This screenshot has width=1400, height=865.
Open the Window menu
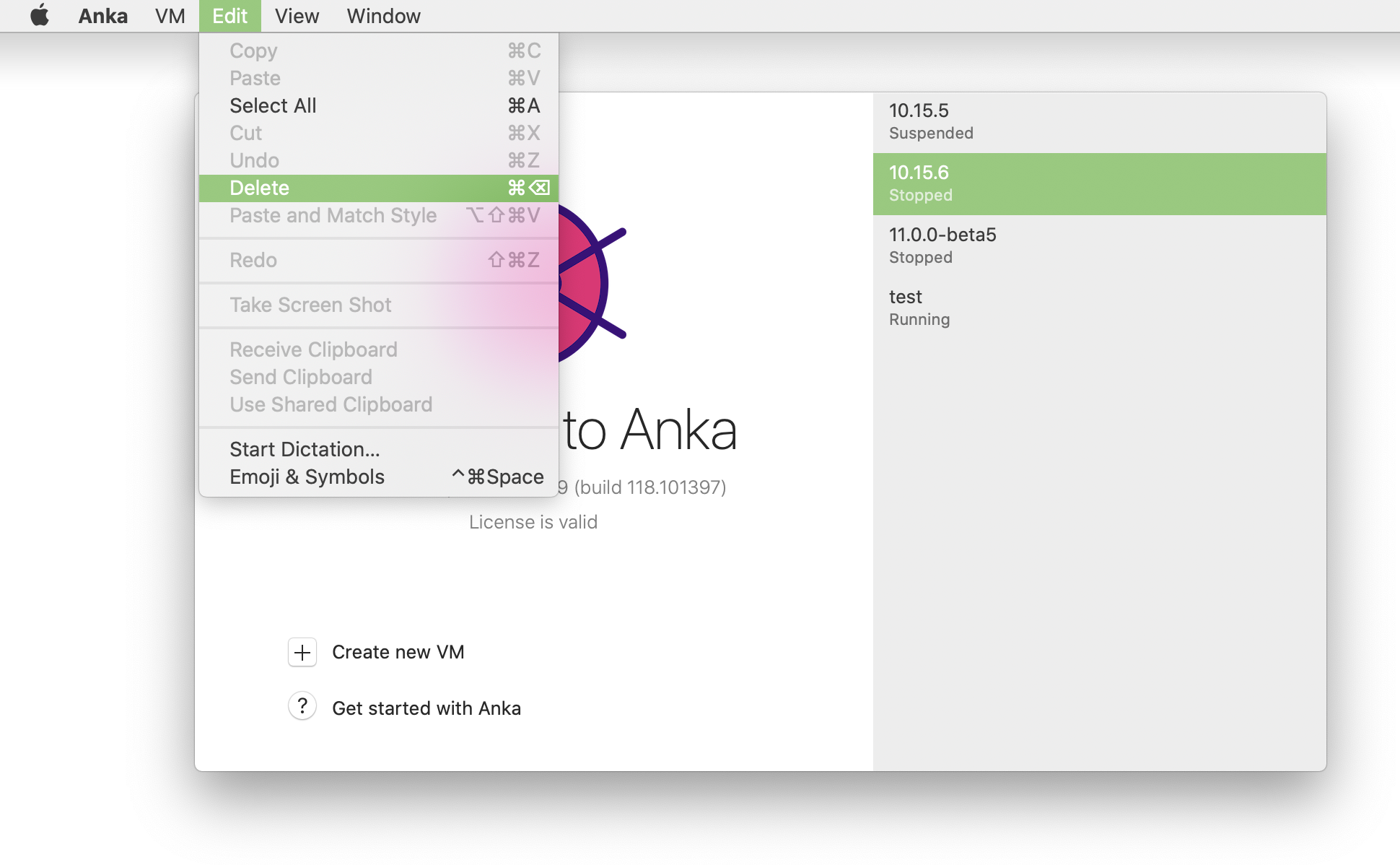[x=383, y=16]
